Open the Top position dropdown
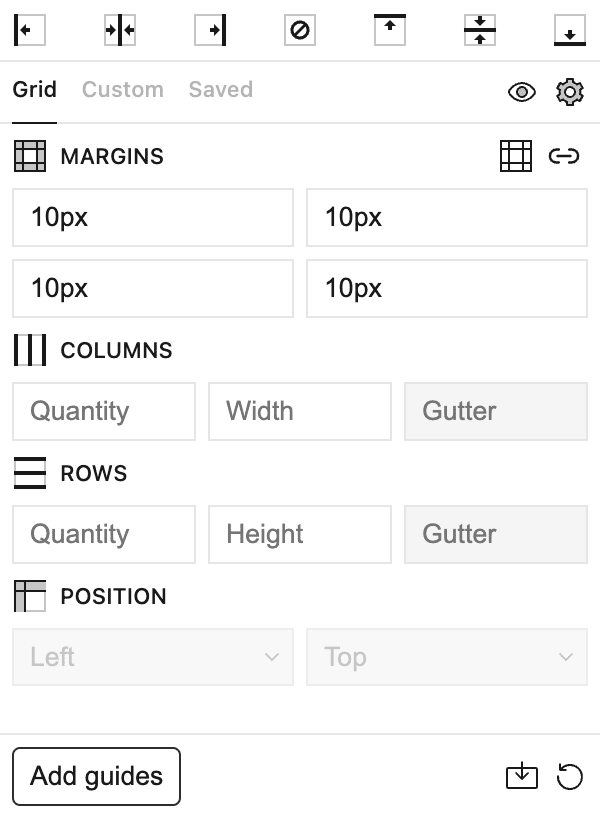 click(x=447, y=657)
